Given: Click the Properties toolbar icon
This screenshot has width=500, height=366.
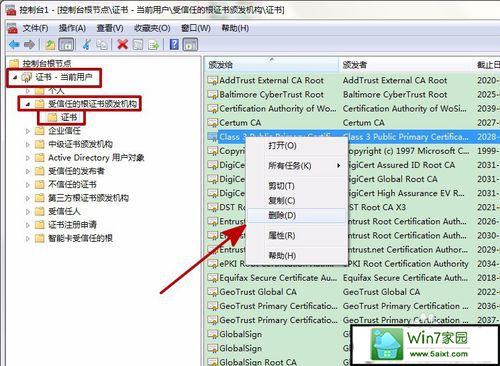Looking at the screenshot, I should point(138,44).
